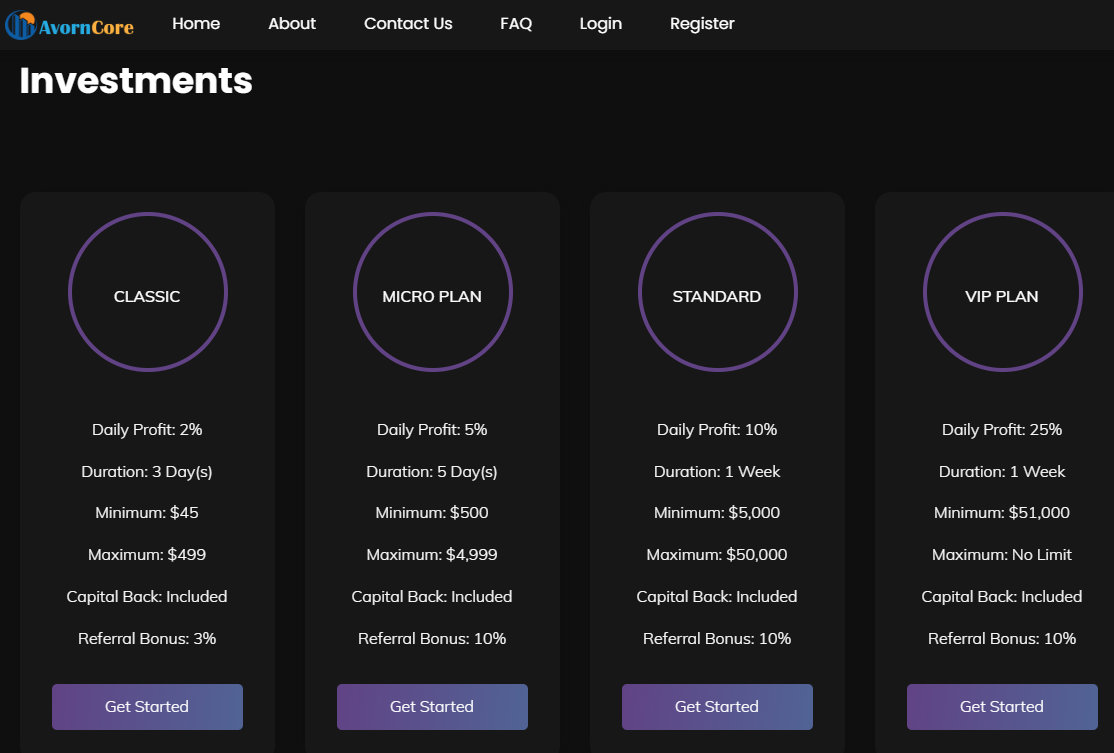
Task: Click the VIP PLAN circle
Action: coord(1002,292)
